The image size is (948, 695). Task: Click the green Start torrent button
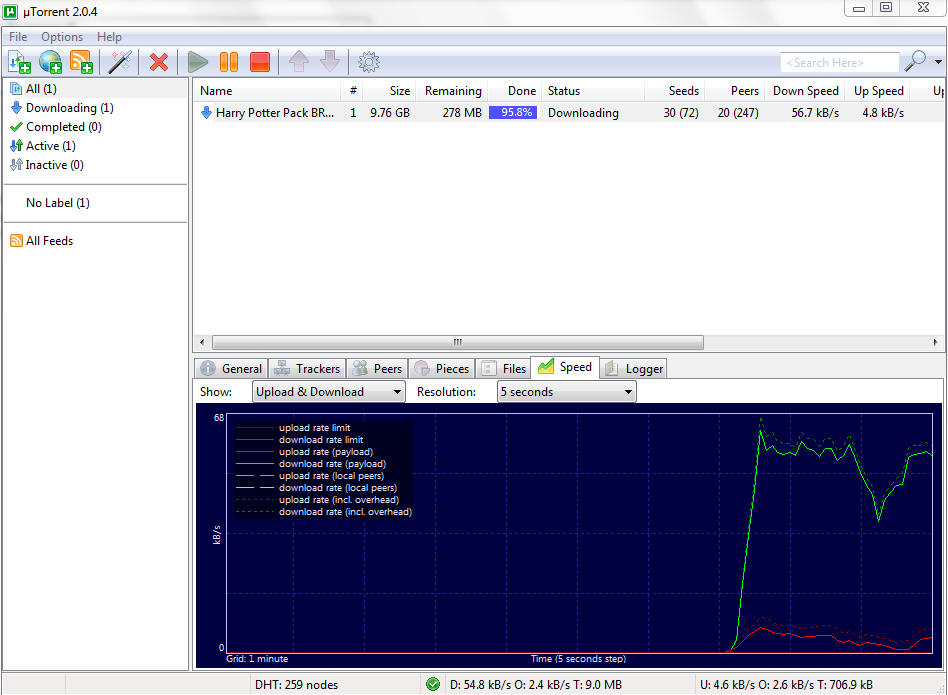[198, 62]
